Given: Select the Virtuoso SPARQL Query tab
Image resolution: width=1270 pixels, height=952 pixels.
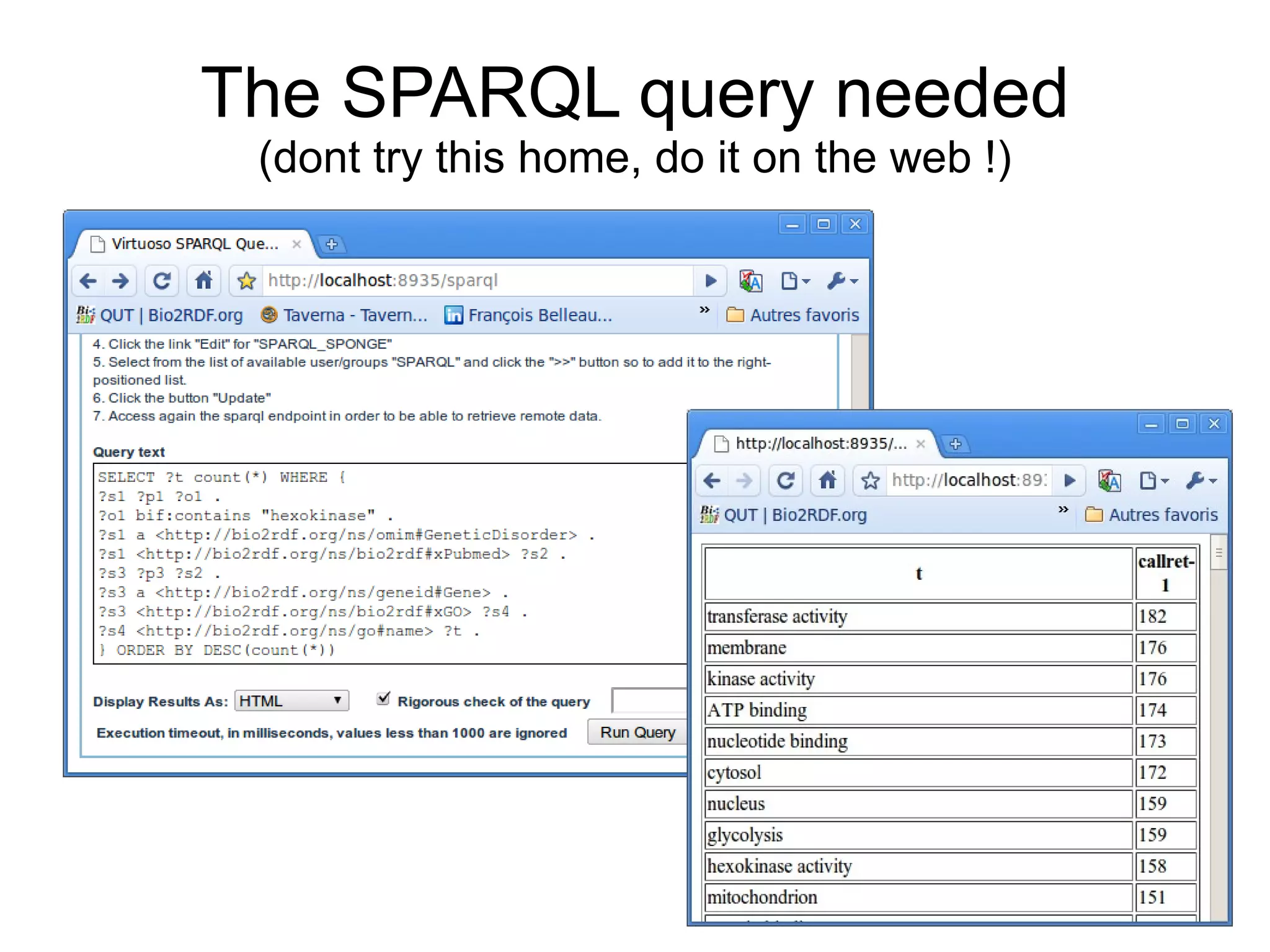Looking at the screenshot, I should coord(195,244).
